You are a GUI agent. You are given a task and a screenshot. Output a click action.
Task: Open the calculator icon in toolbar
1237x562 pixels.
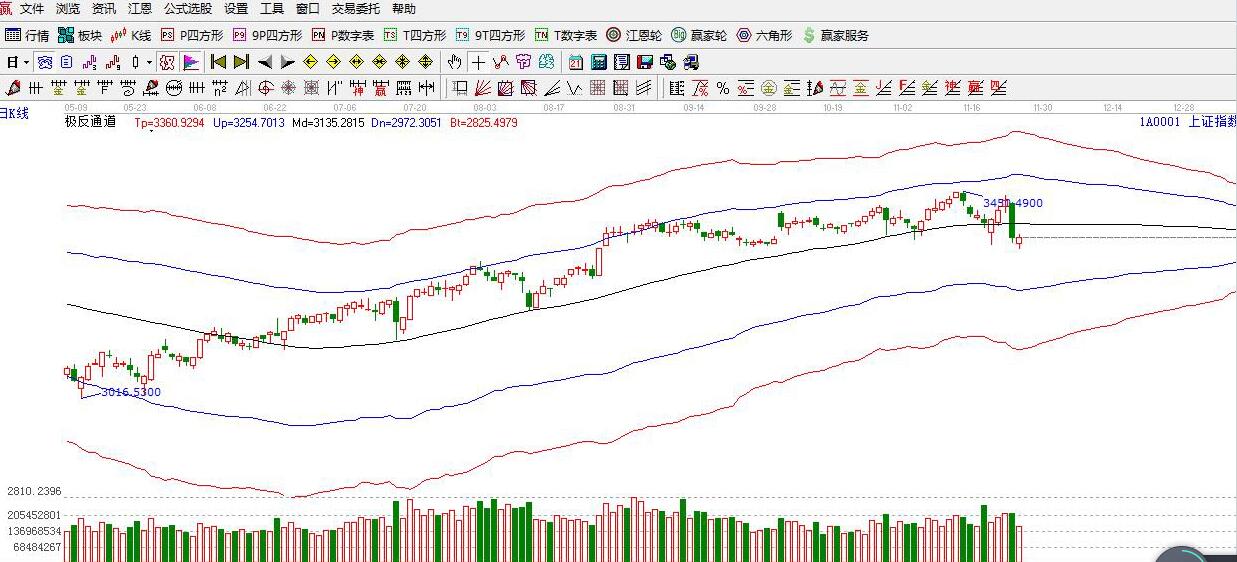tap(599, 62)
